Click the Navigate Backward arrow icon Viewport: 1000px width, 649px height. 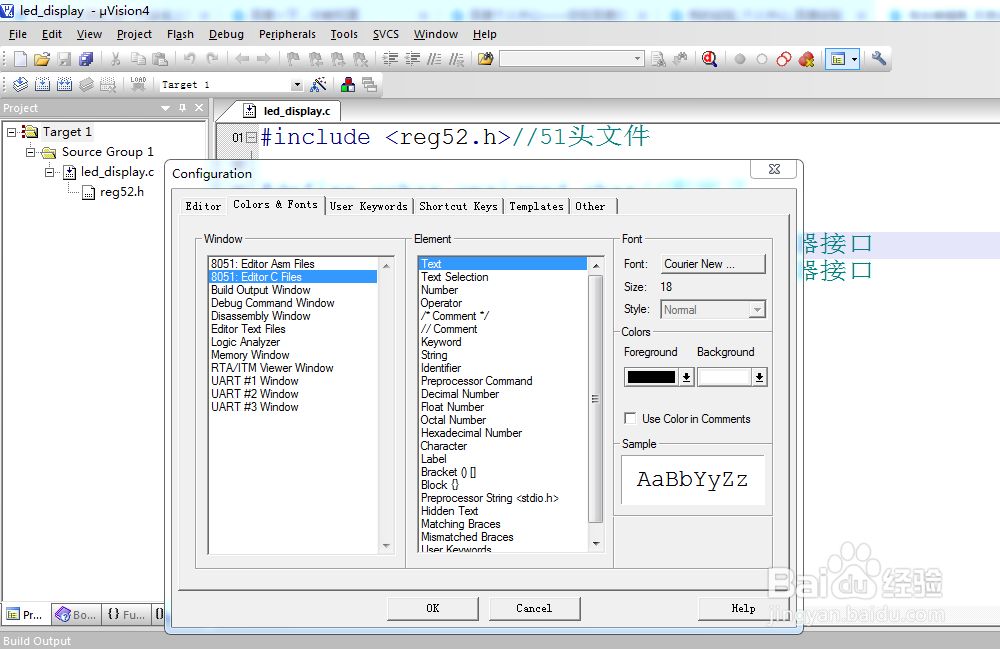tap(242, 59)
